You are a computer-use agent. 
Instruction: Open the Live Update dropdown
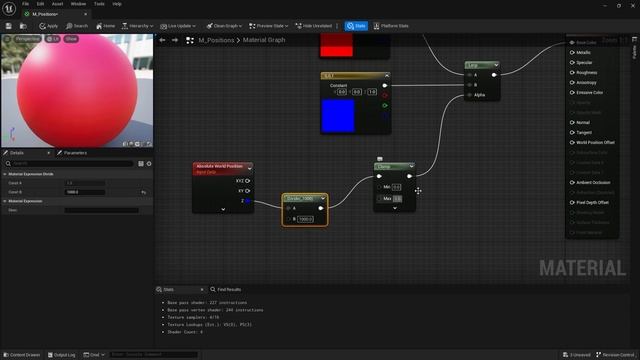[178, 26]
